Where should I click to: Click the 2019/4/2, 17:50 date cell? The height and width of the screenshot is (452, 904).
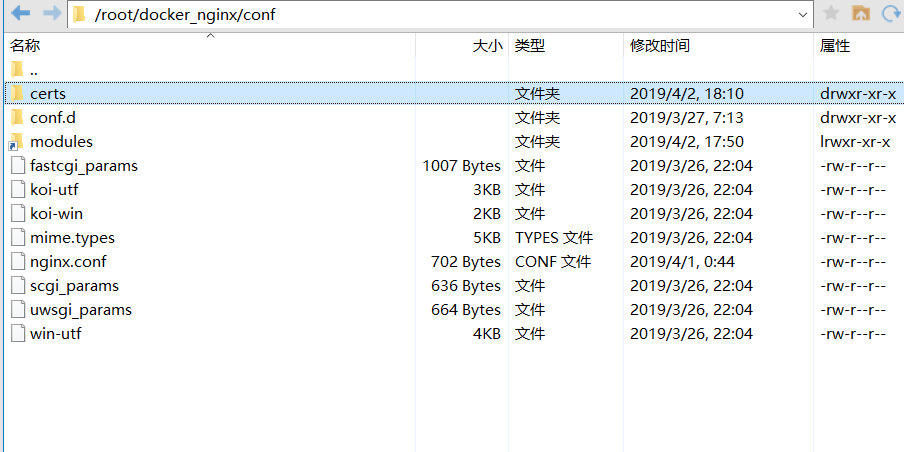[687, 142]
